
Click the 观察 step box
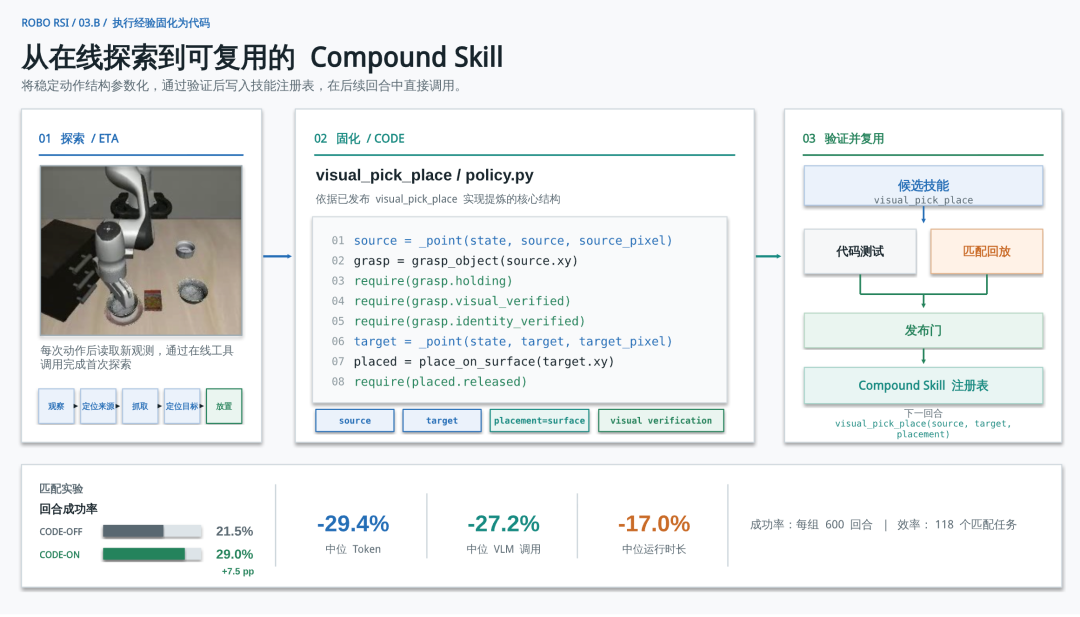coord(56,406)
